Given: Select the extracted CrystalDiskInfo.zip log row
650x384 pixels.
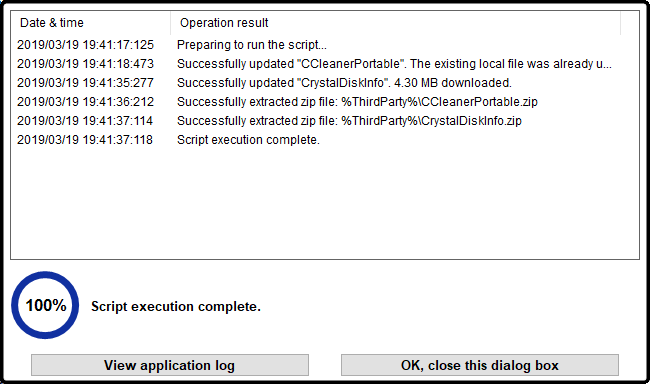Looking at the screenshot, I should tap(325, 121).
